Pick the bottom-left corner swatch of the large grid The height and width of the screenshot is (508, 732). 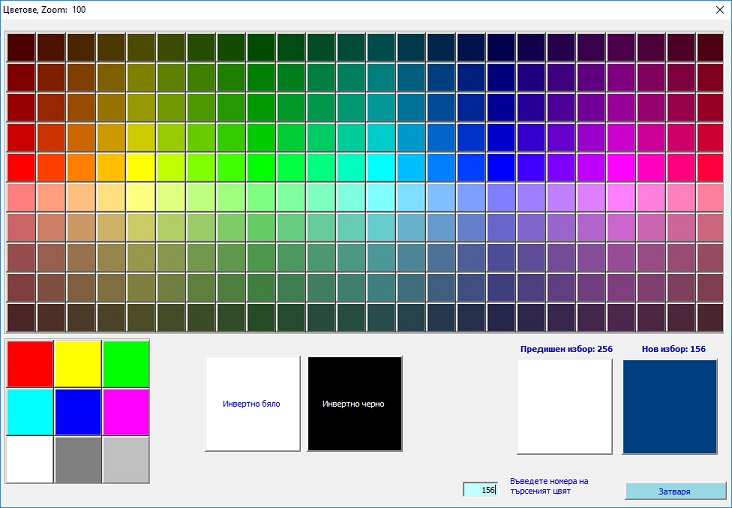coord(21,317)
